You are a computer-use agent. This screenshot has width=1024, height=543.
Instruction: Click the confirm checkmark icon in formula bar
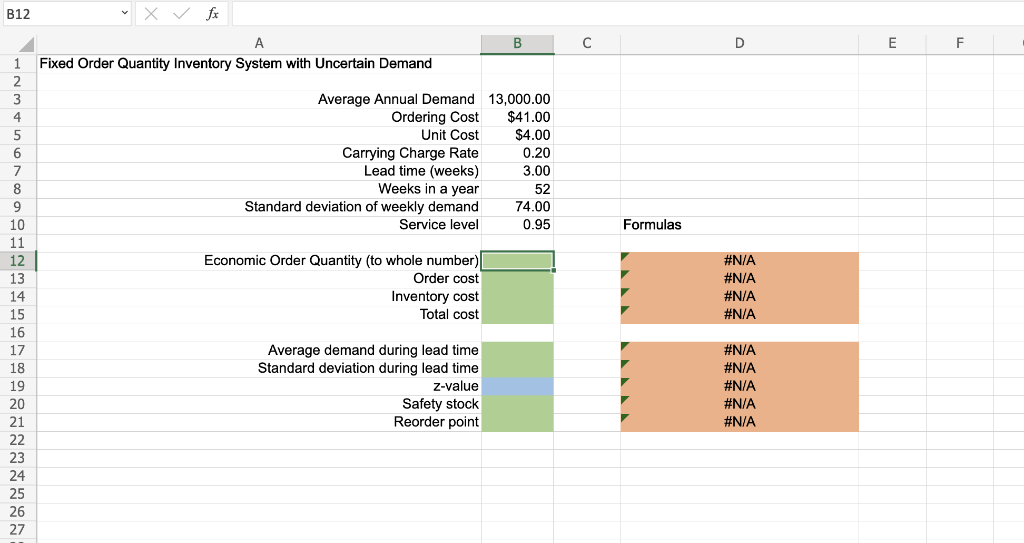click(182, 14)
